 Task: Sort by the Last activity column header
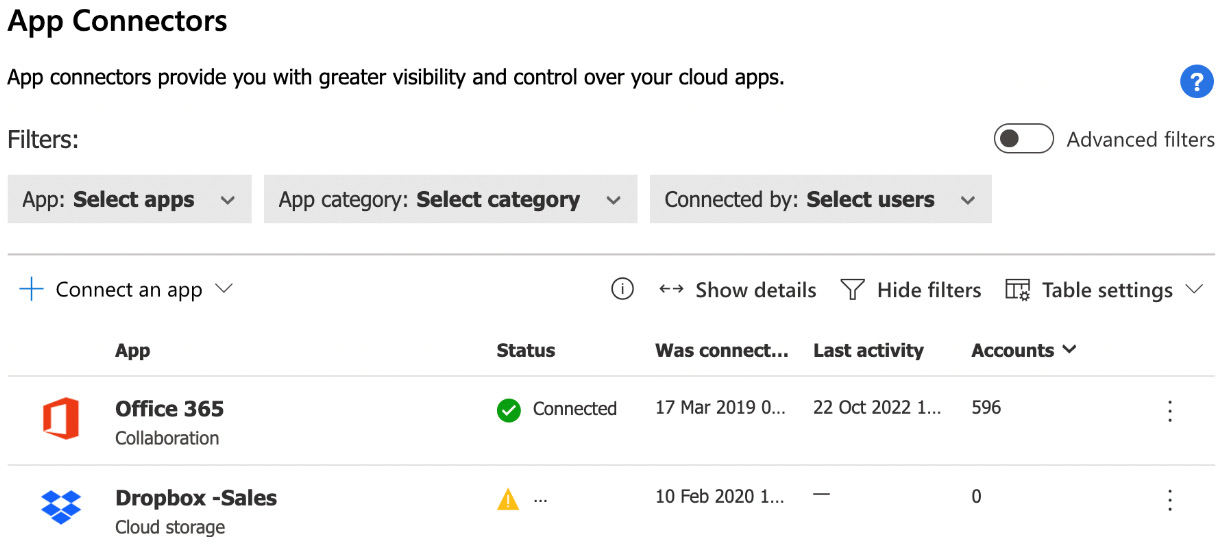[x=868, y=351]
